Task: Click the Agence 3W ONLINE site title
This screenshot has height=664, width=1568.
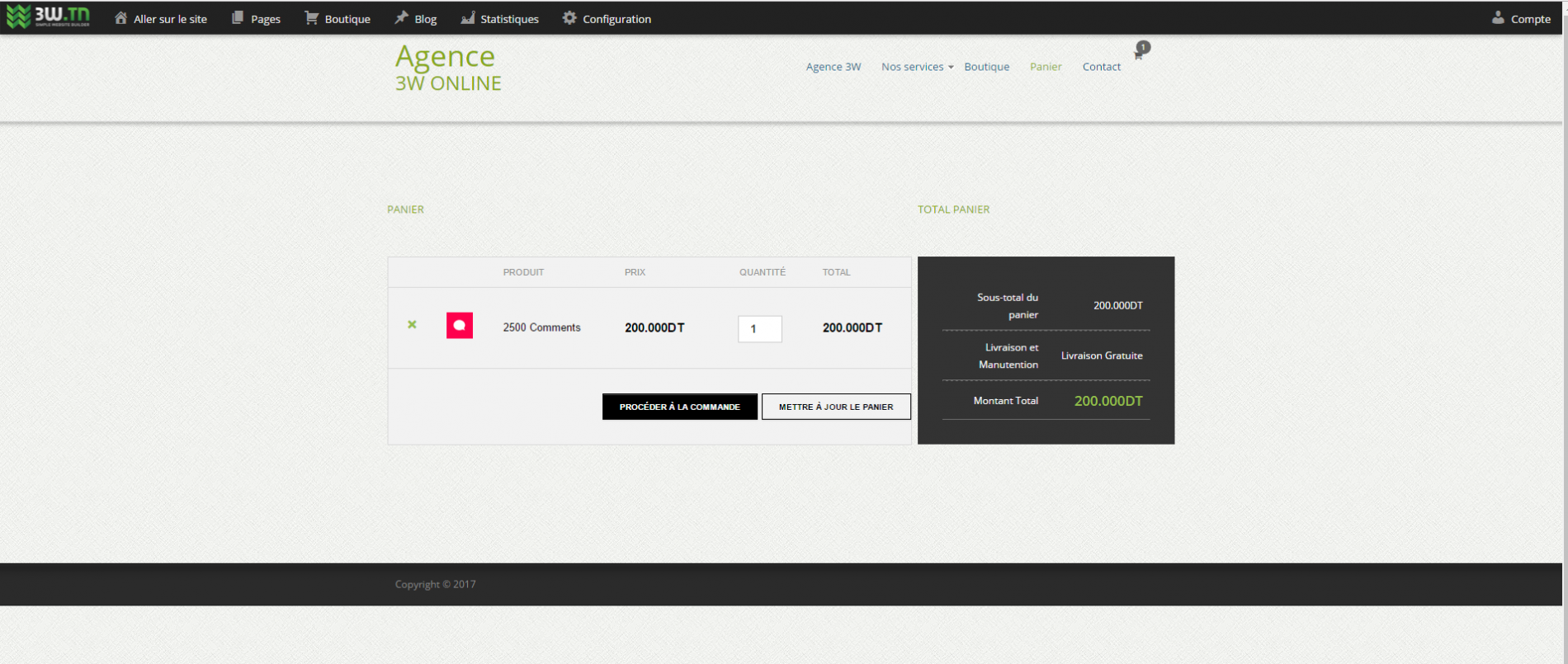Action: tap(448, 67)
